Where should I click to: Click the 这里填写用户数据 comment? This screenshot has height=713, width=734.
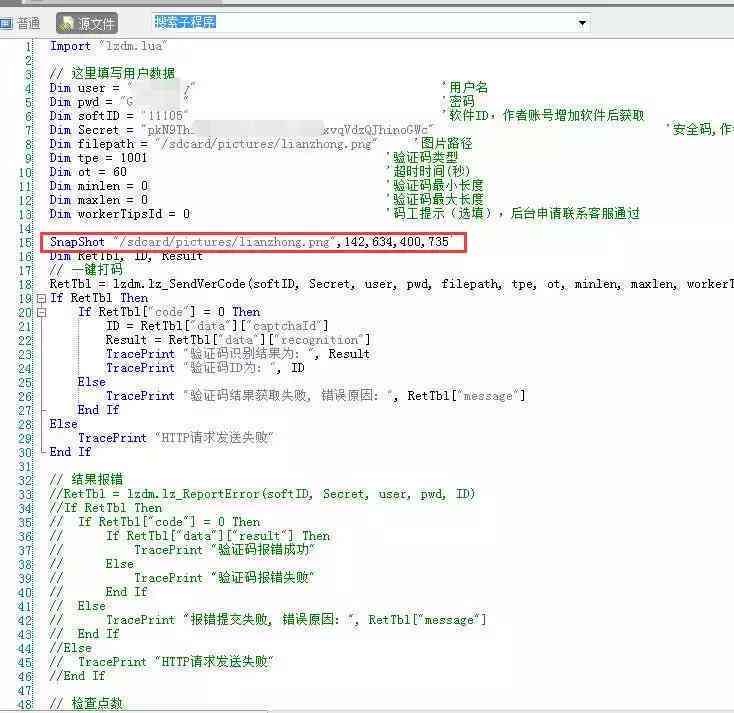(112, 74)
